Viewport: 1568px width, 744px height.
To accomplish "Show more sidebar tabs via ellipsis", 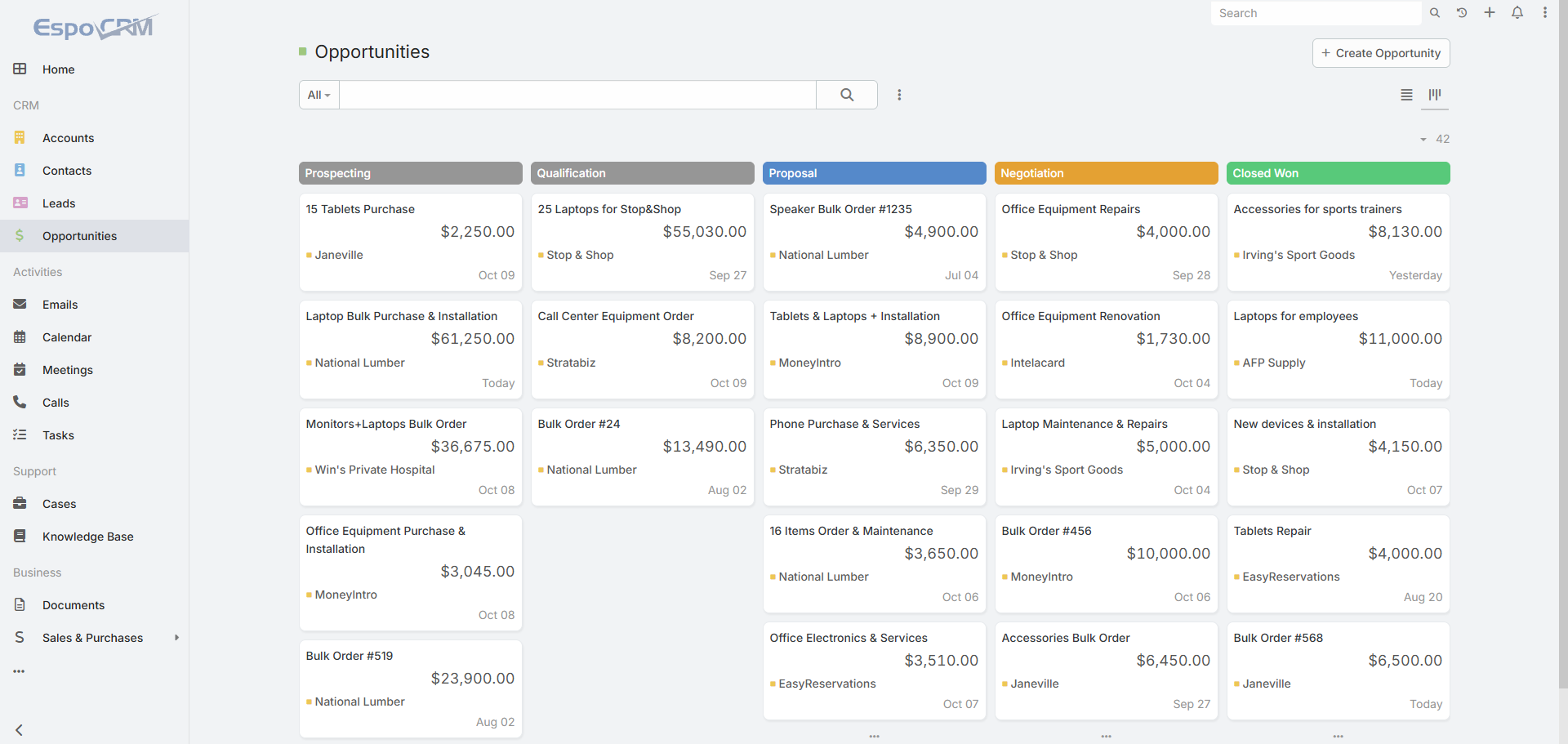I will click(19, 671).
